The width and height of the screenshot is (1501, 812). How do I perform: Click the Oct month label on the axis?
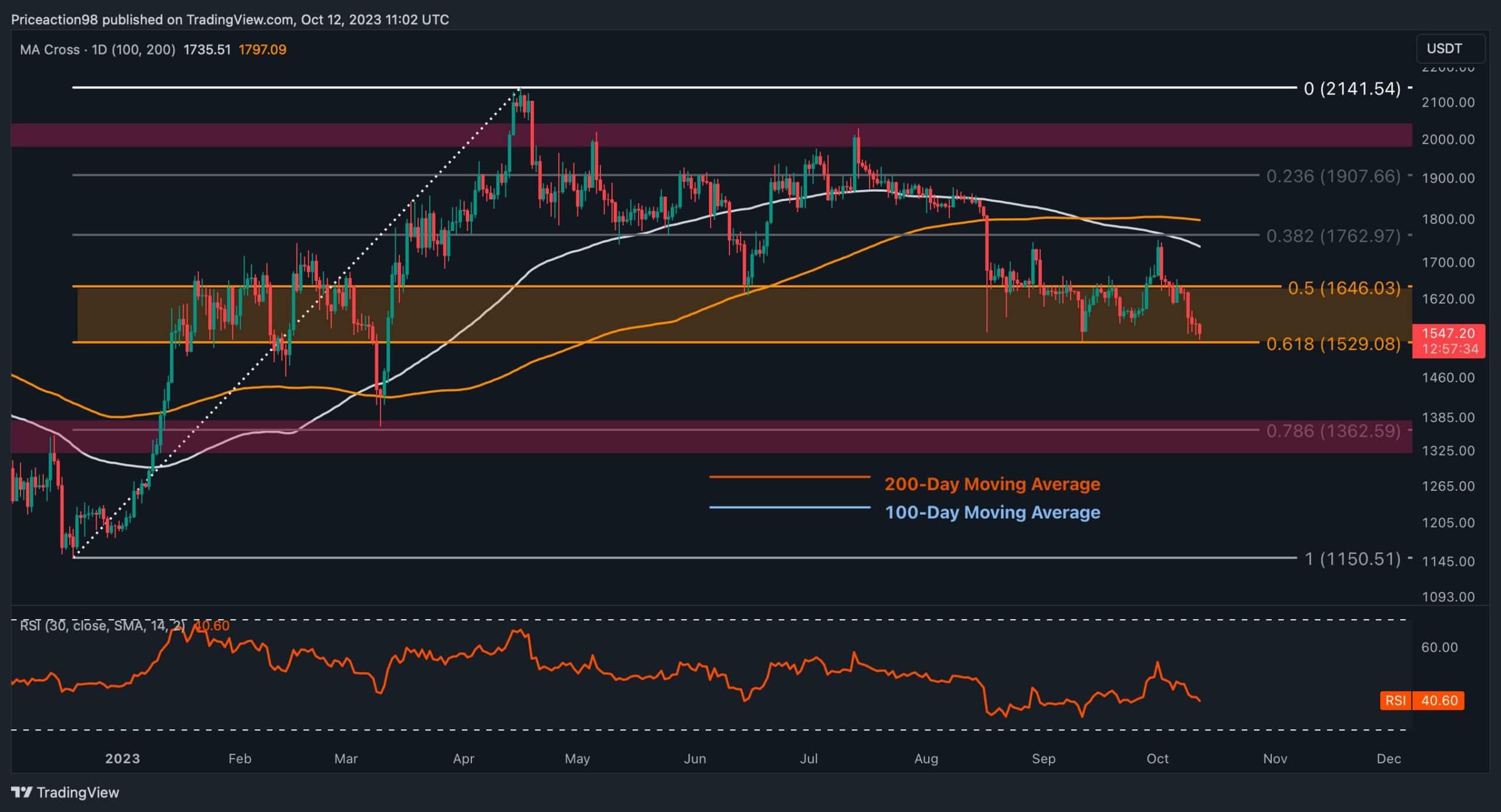[x=1158, y=758]
